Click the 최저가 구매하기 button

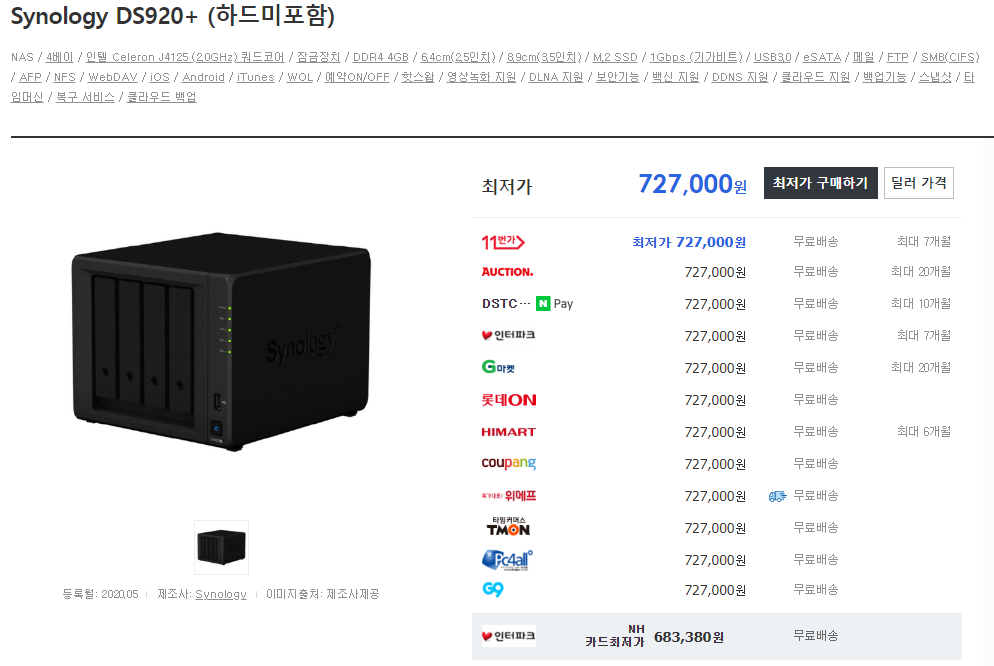click(820, 183)
